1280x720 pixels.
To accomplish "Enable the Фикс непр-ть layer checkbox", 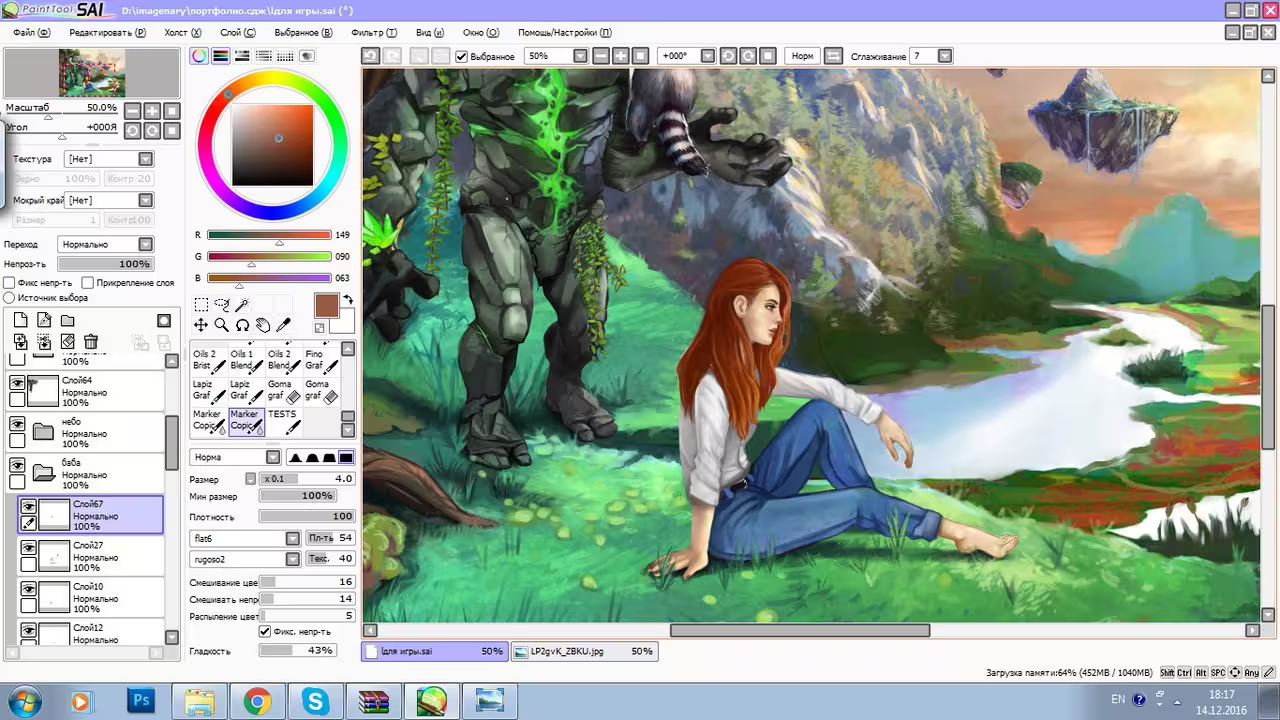I will click(x=10, y=283).
